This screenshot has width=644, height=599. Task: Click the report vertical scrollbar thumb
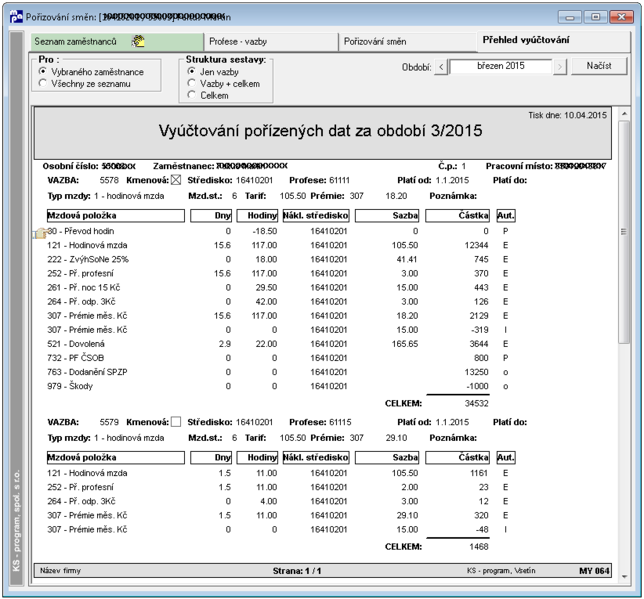click(624, 232)
